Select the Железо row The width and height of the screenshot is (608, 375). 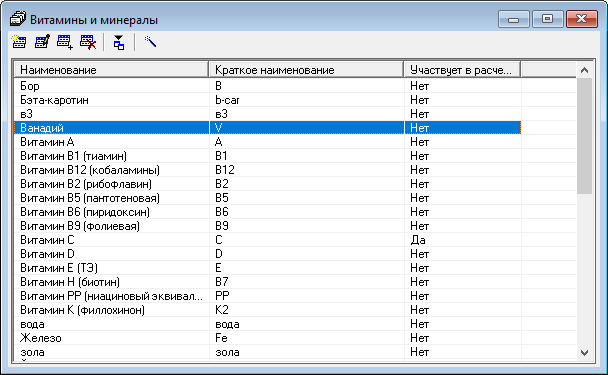(268, 338)
